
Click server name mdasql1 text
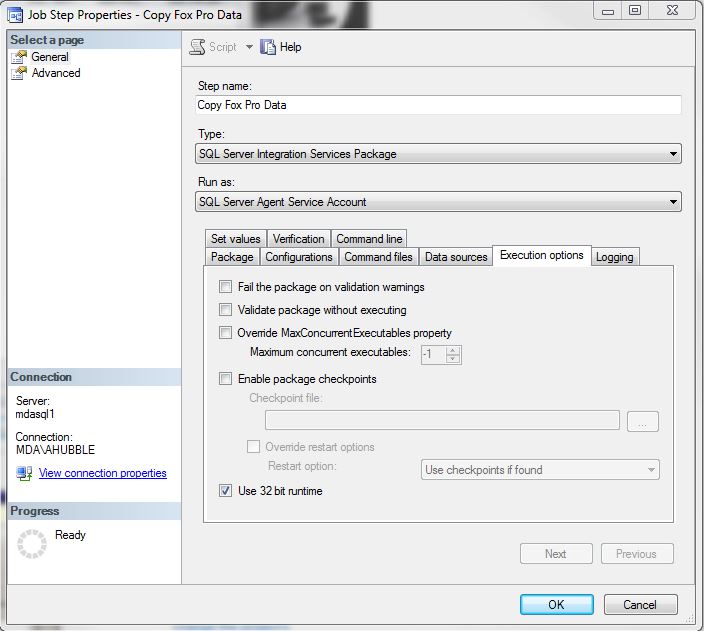pos(35,414)
